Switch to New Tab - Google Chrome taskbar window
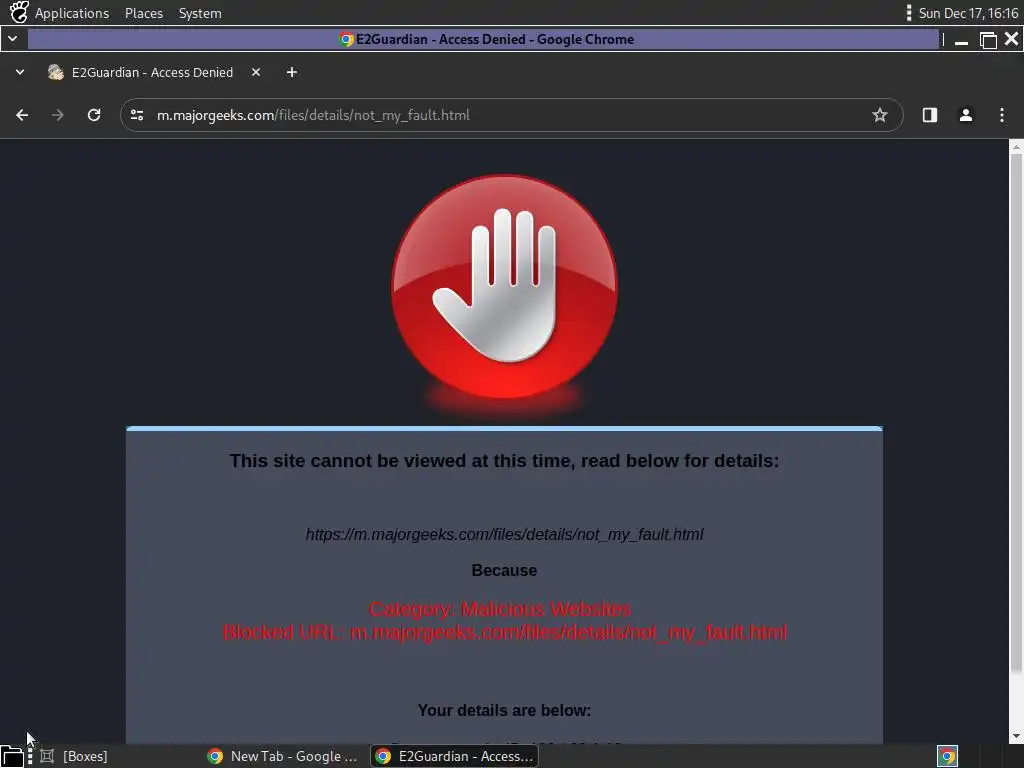 (282, 756)
